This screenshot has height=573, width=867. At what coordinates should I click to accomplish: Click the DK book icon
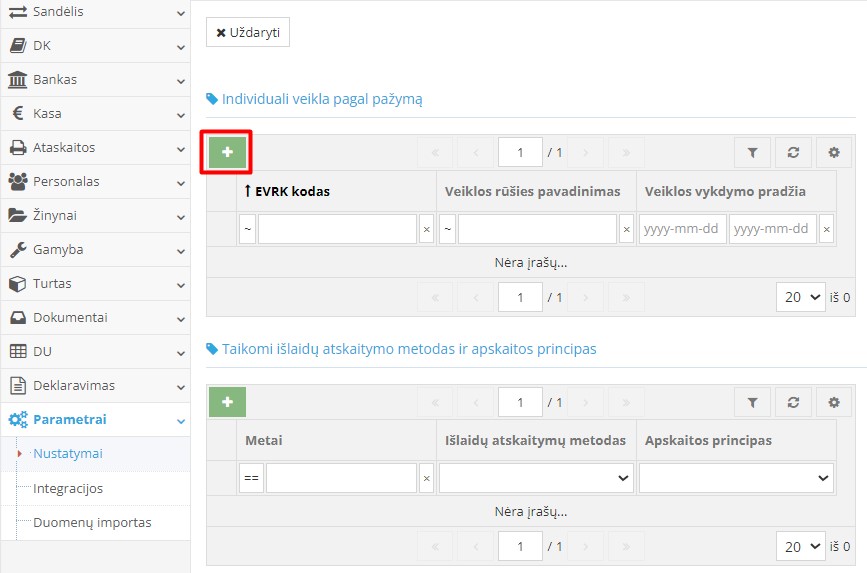(18, 45)
